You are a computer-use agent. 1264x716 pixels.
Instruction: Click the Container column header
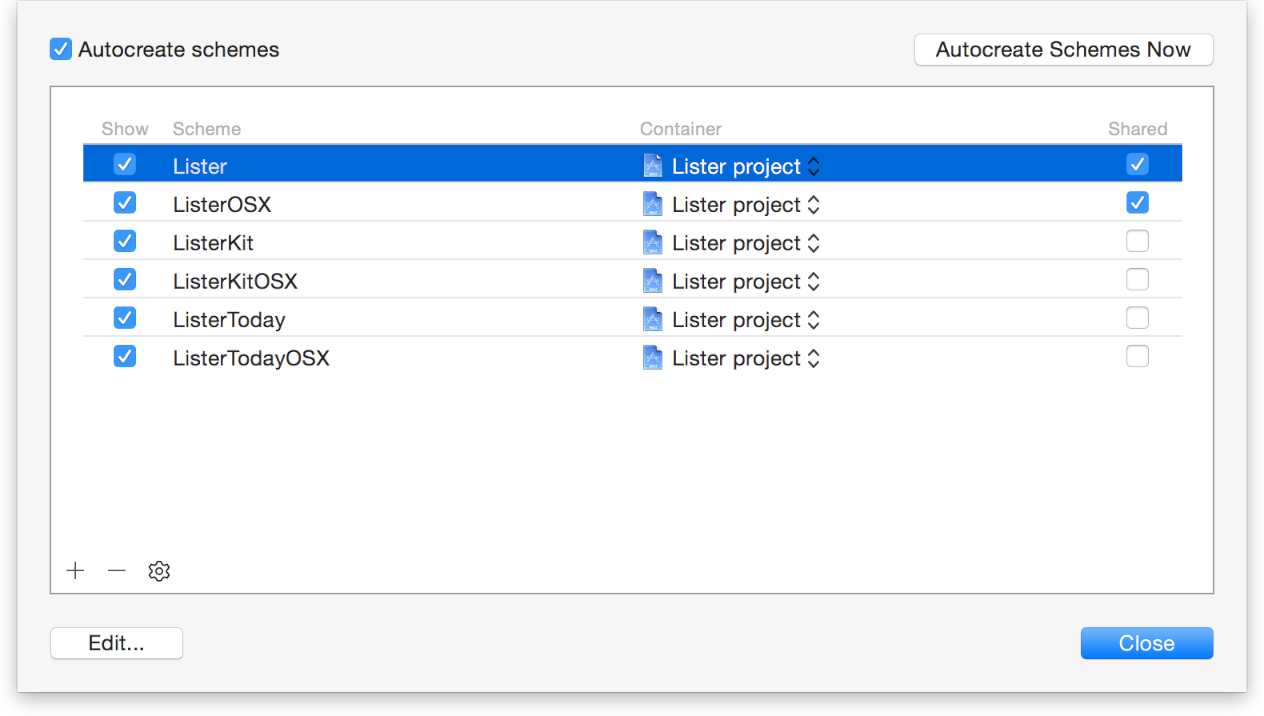point(680,129)
